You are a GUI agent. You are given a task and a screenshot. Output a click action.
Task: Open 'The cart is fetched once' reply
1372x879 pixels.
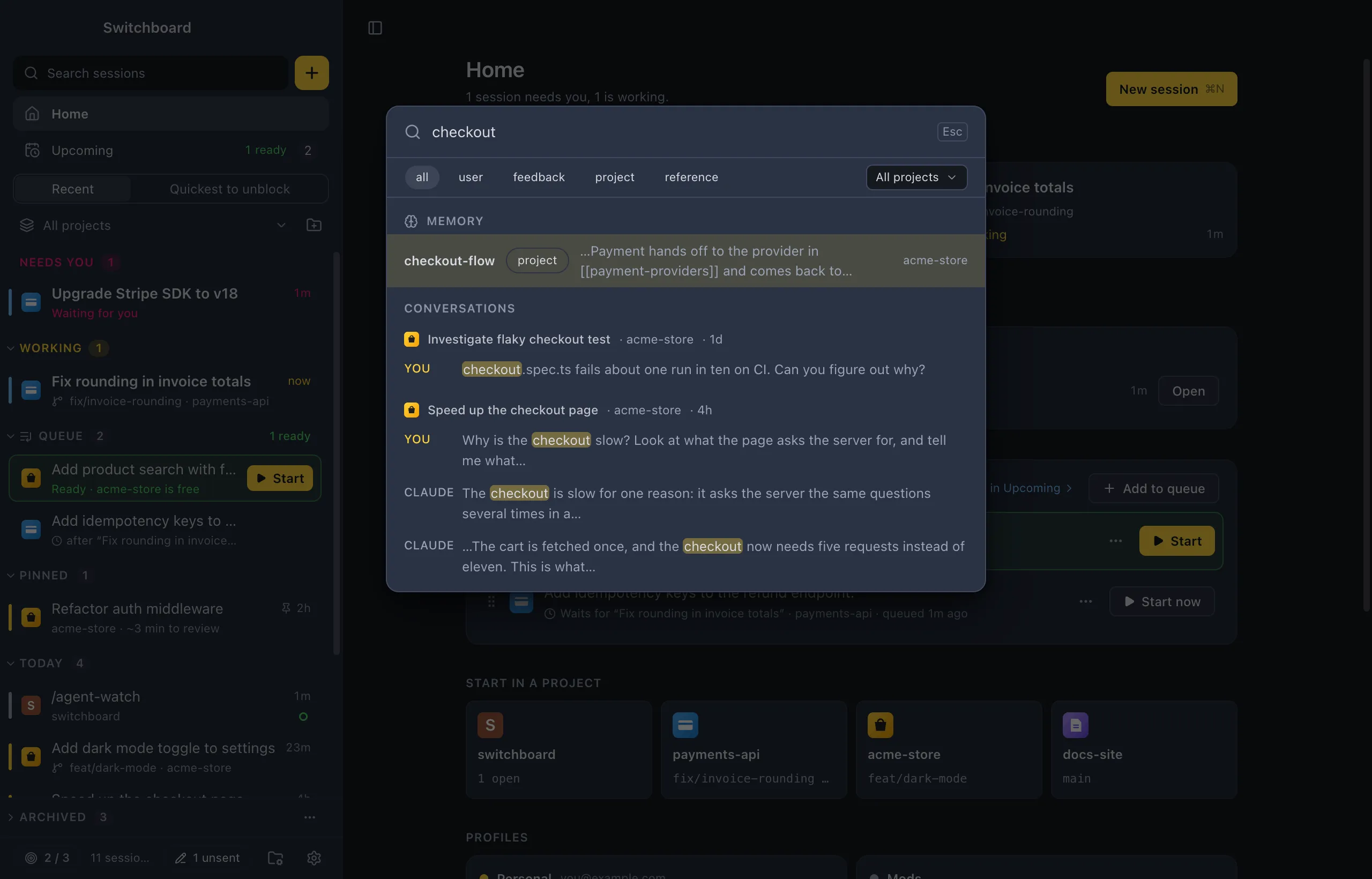click(x=685, y=556)
